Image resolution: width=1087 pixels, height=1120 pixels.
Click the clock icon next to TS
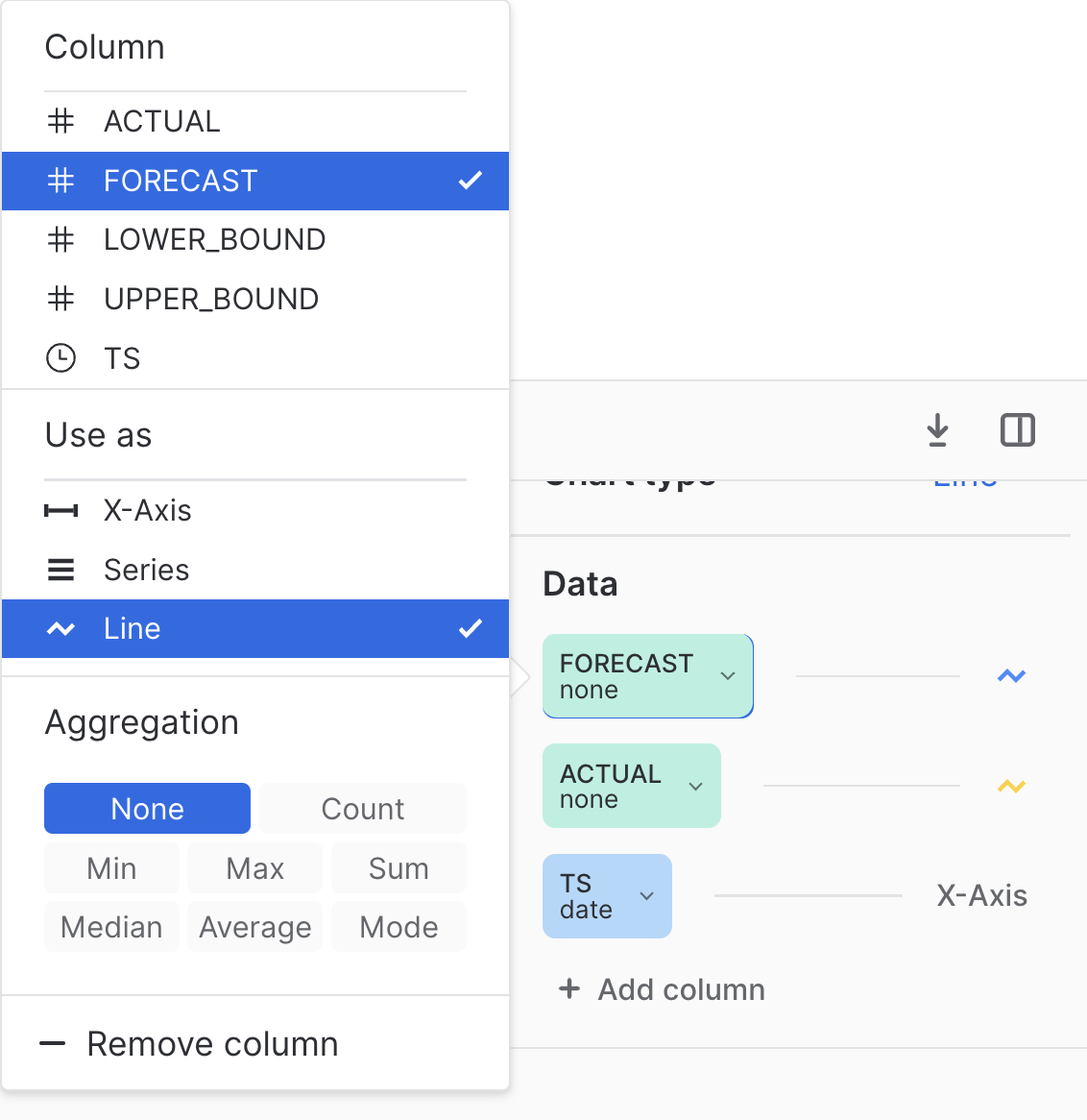[x=61, y=357]
